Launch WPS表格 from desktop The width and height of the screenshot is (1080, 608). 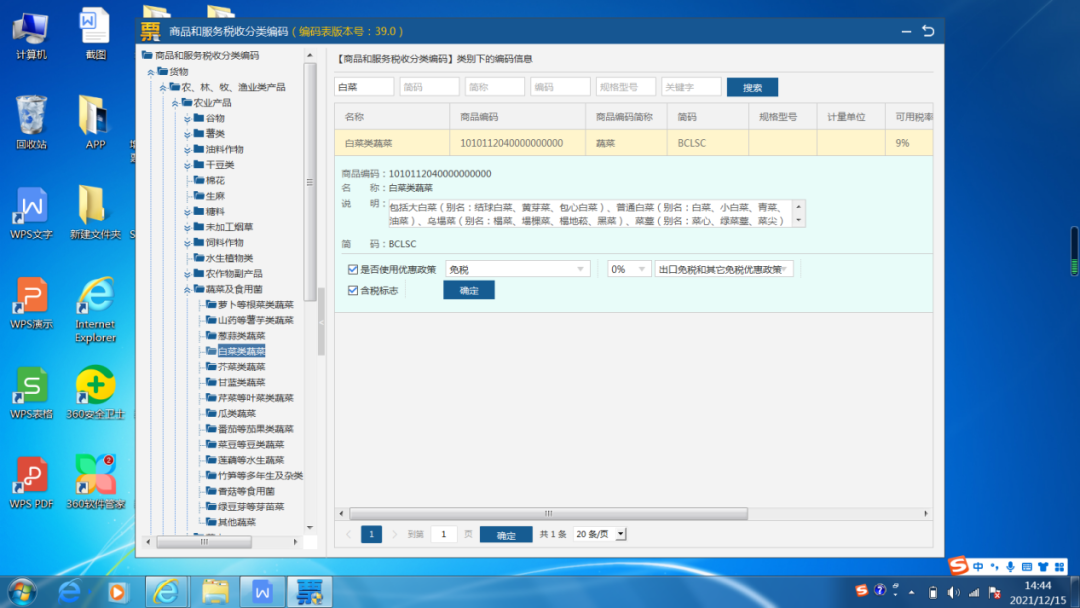click(31, 392)
